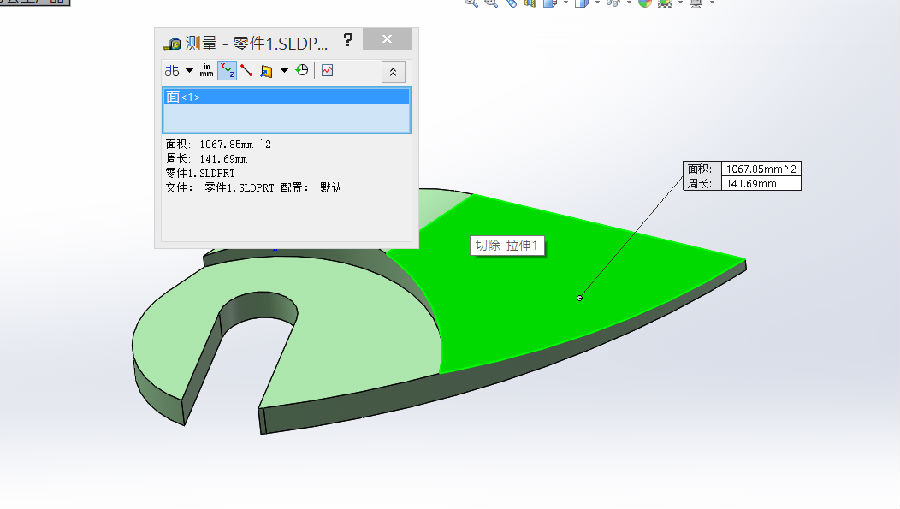
Task: Open the in/mm units and precision settings
Action: (x=206, y=71)
